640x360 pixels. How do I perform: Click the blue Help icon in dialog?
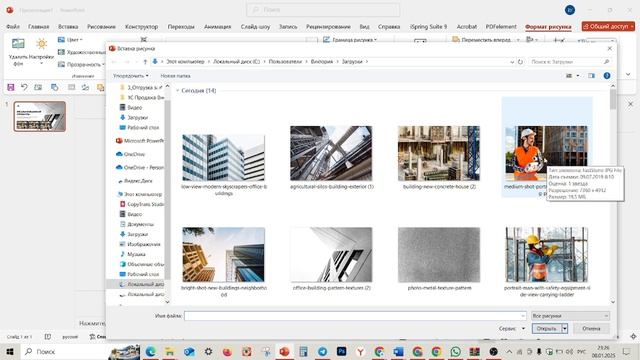[x=607, y=76]
